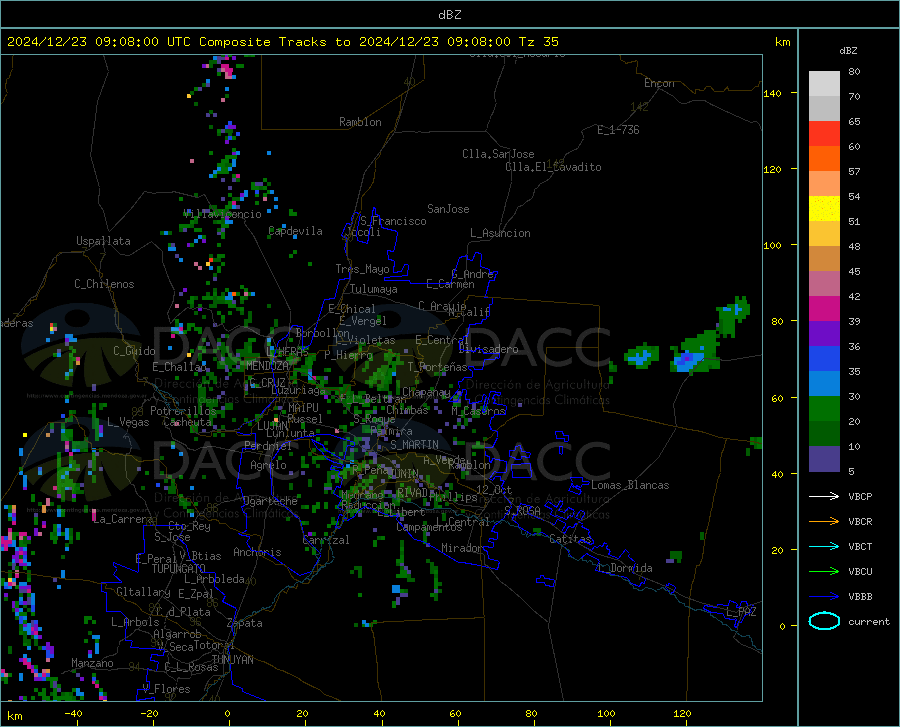Screen dimensions: 900x727
Task: Click the Manzano map label
Action: click(92, 663)
